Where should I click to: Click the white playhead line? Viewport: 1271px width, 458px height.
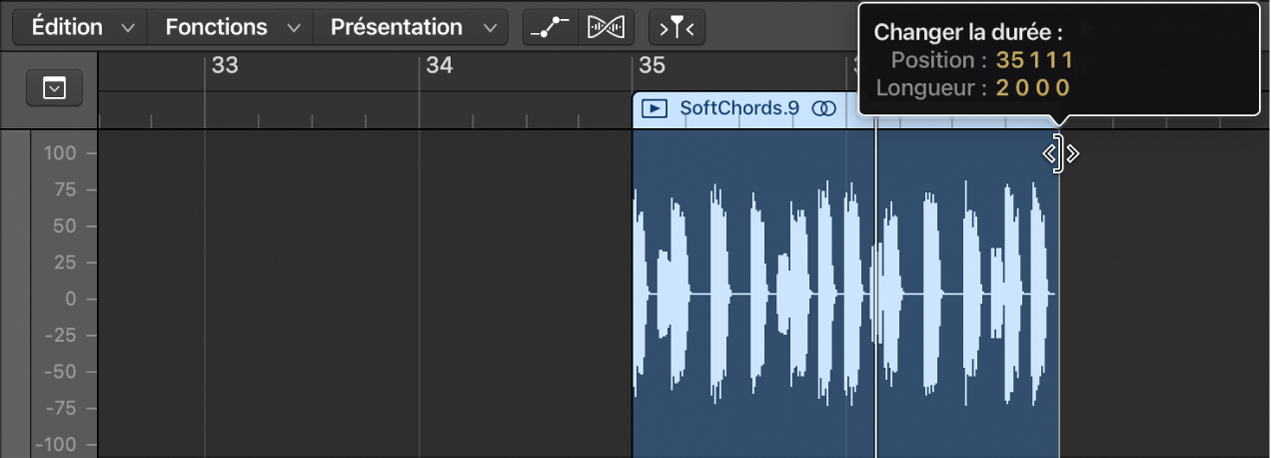click(876, 300)
